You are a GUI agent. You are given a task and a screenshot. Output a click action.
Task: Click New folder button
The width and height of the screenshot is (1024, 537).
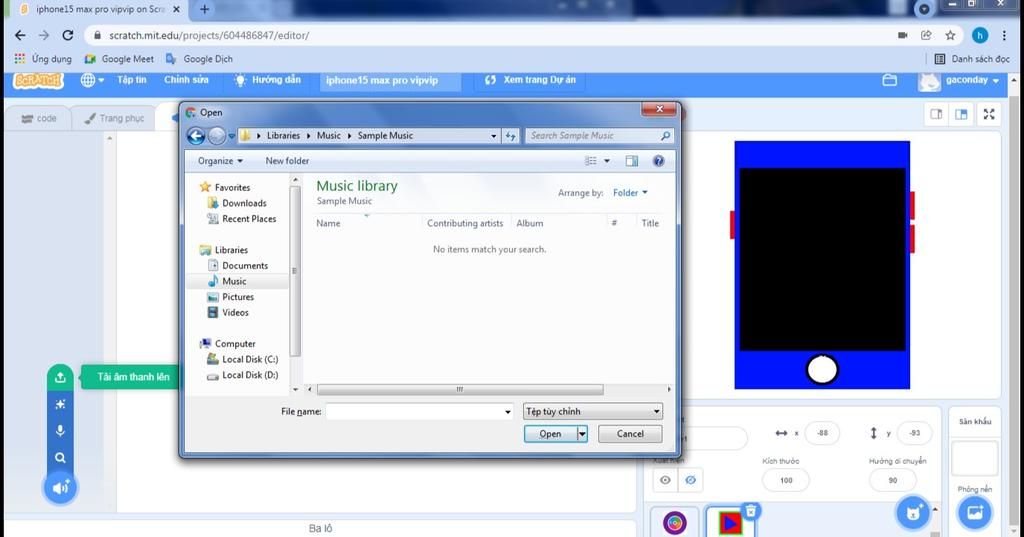pos(287,161)
